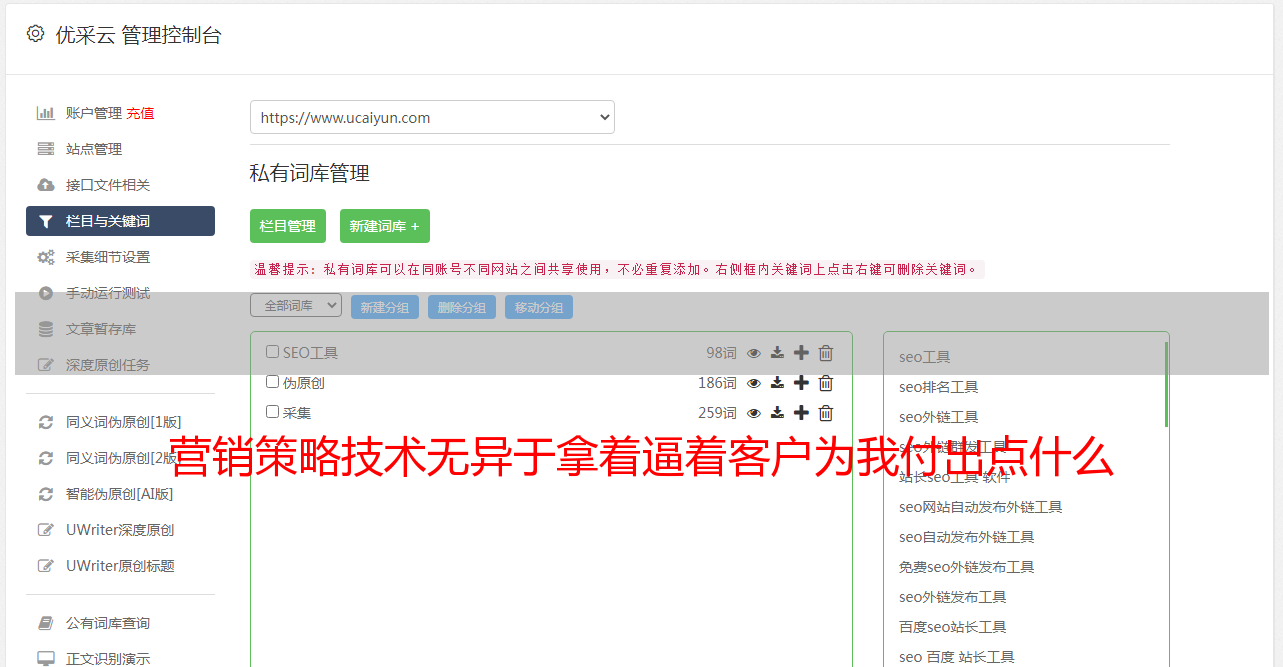
Task: Click the 98词 count in SEO工具 row
Action: click(x=721, y=353)
